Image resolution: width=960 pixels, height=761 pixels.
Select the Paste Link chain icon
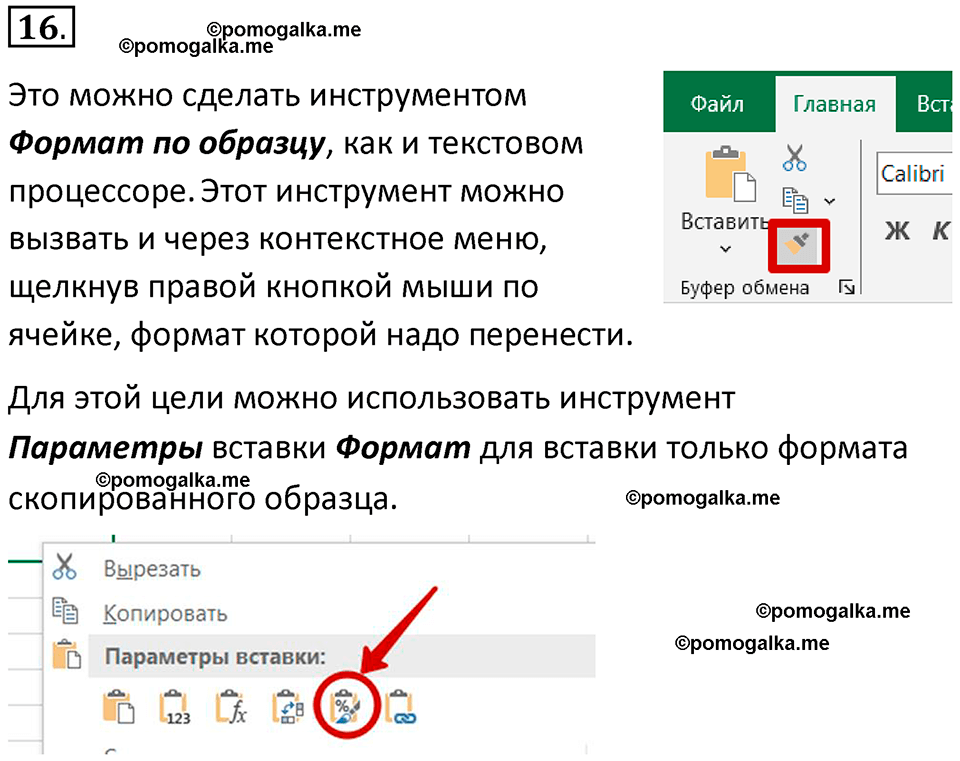pos(400,708)
